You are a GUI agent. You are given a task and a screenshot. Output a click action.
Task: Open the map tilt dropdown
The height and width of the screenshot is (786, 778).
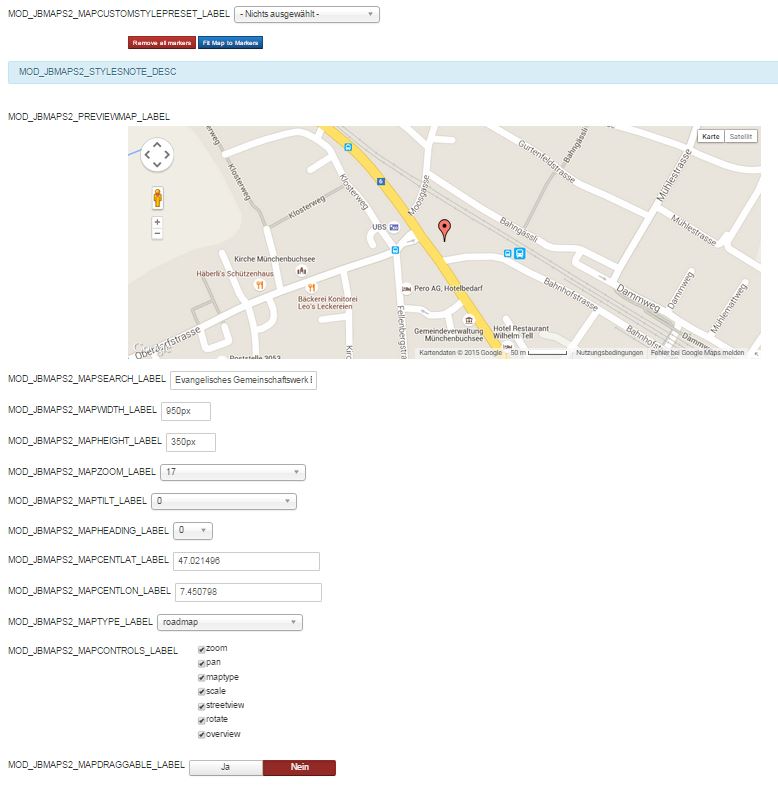pyautogui.click(x=224, y=501)
